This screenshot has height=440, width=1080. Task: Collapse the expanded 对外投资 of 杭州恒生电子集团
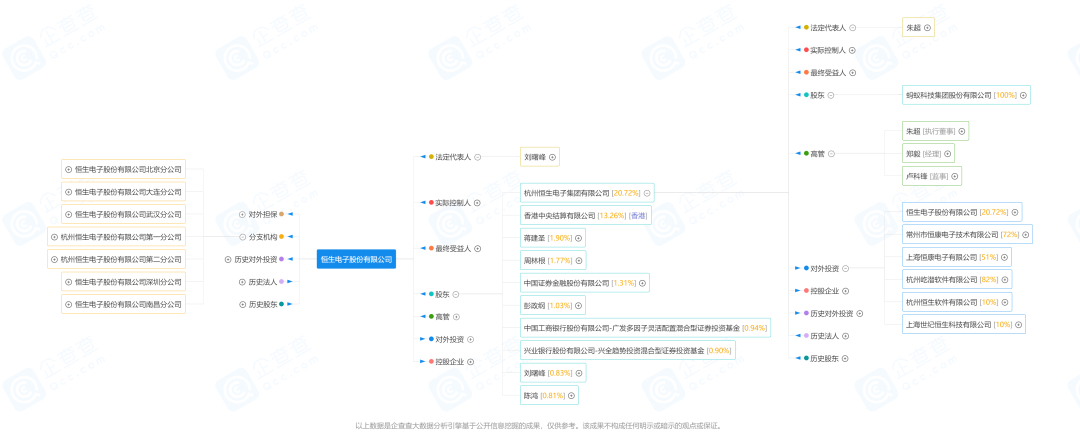845,269
